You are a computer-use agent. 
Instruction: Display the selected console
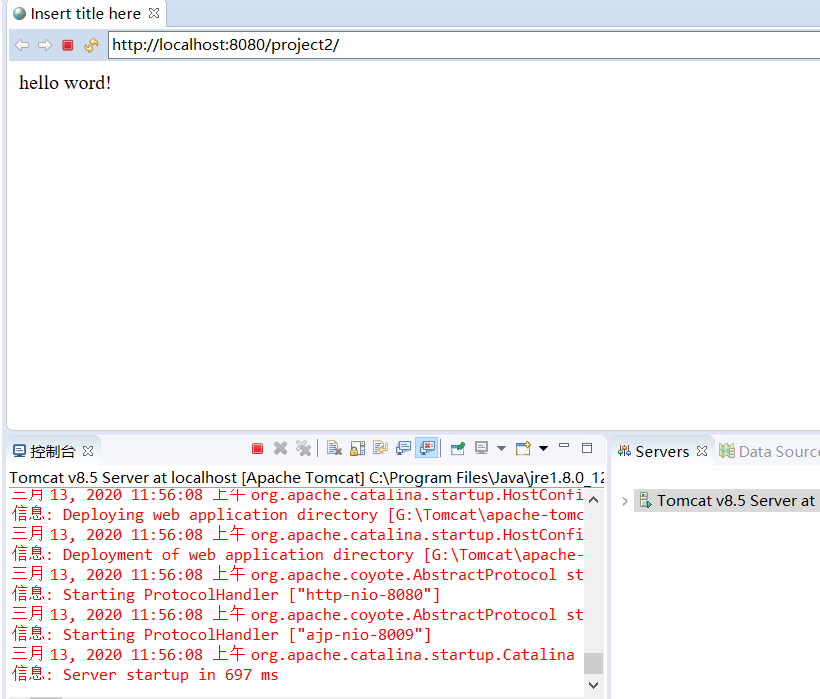coord(481,448)
